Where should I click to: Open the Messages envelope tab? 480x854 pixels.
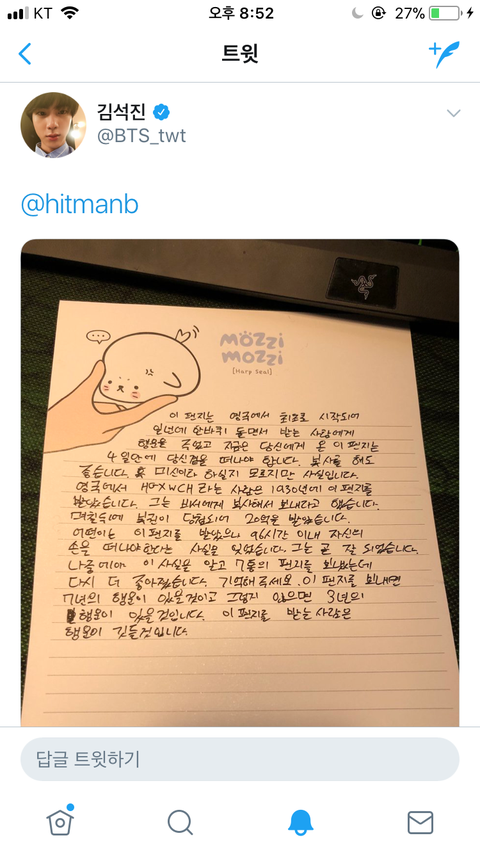(x=420, y=822)
